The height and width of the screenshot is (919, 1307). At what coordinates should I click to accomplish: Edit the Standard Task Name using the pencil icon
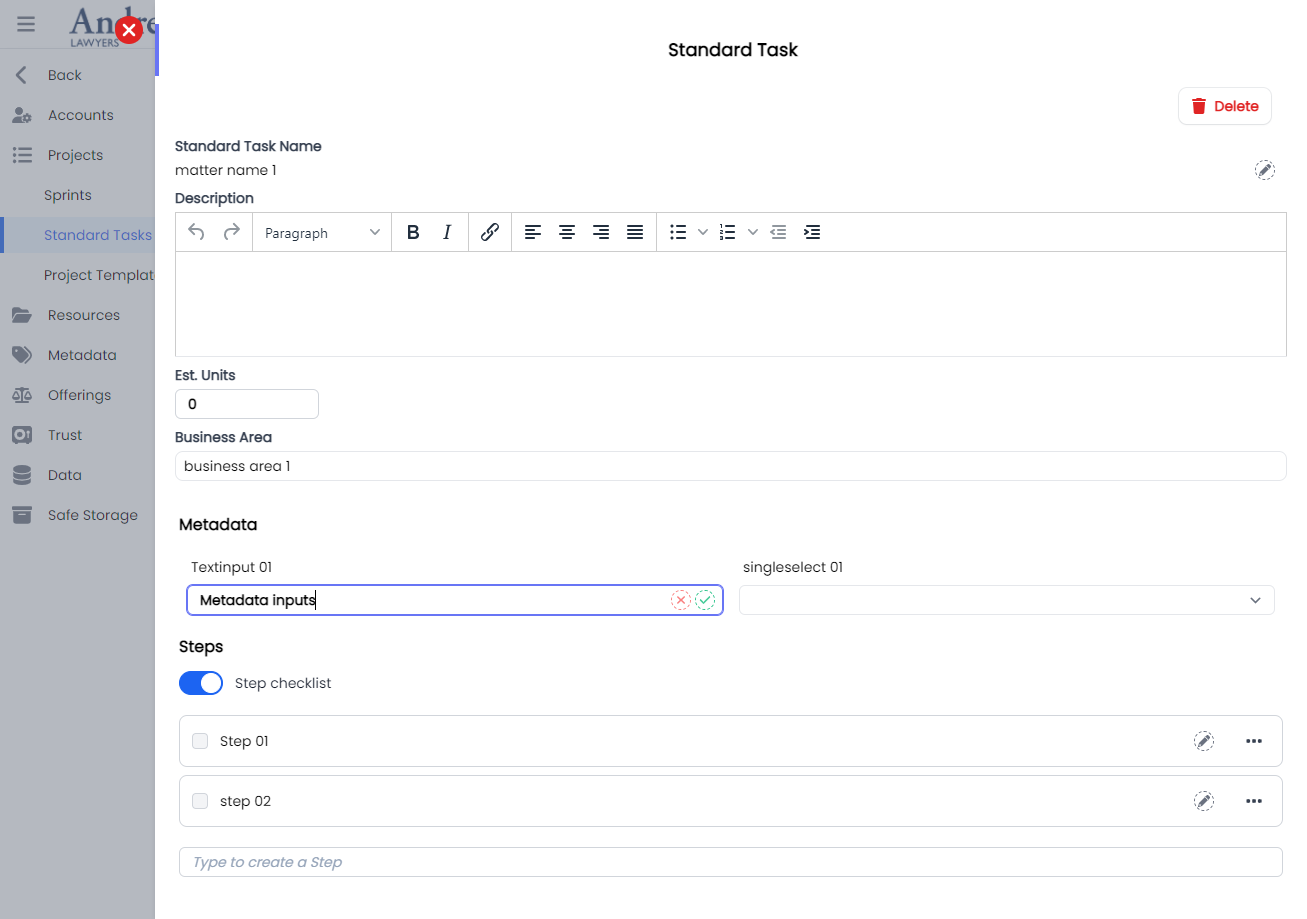(x=1264, y=170)
